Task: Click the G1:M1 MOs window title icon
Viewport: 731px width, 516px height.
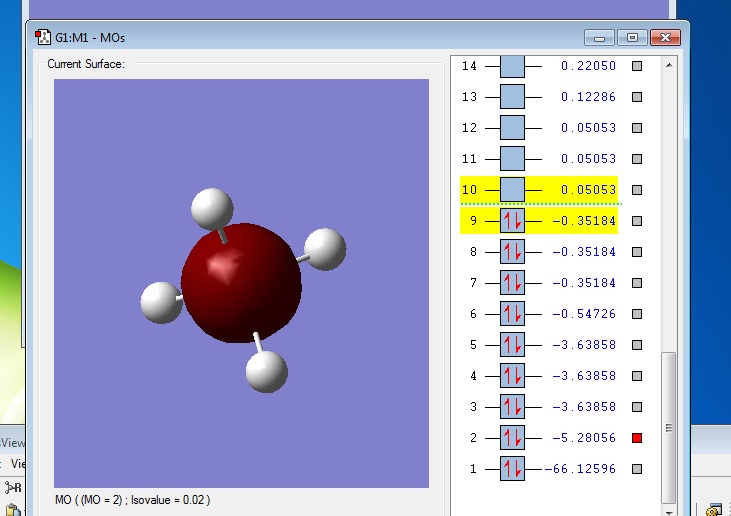Action: (x=44, y=38)
